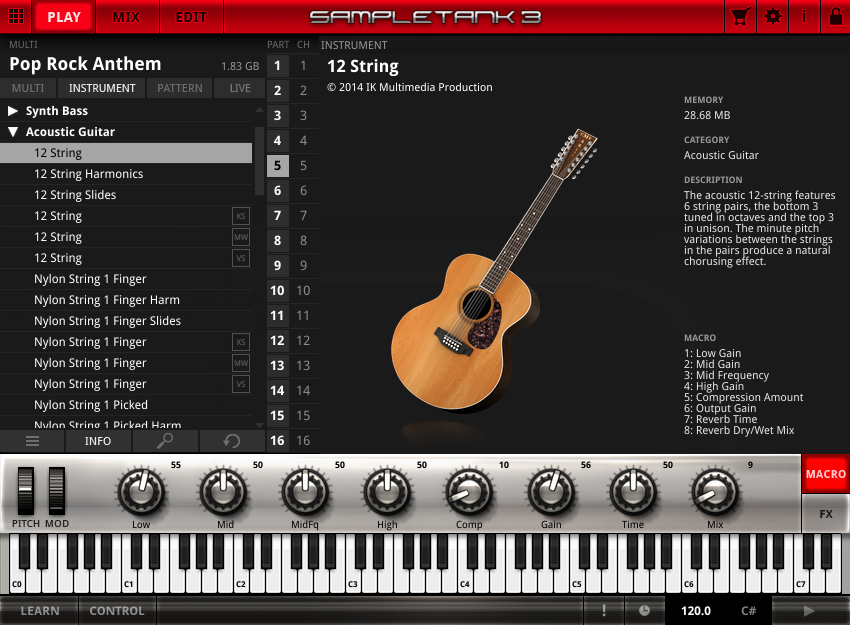Click MW badge on Nylon String 1 Finger

241,363
